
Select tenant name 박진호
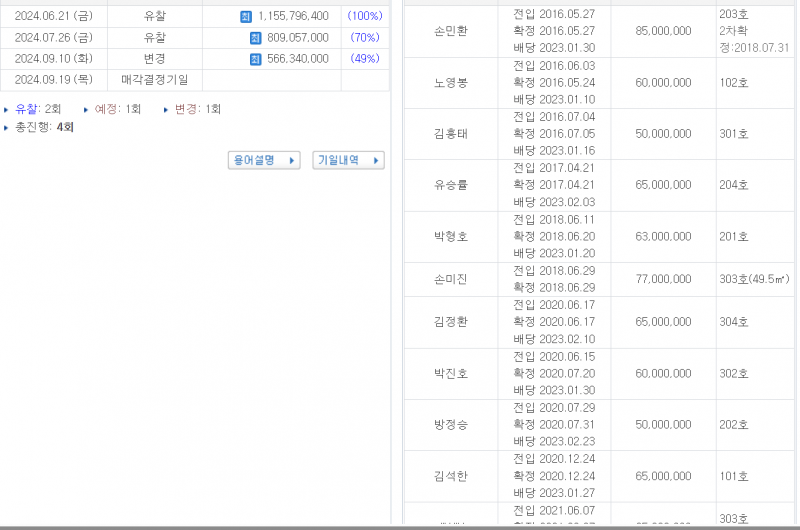451,373
